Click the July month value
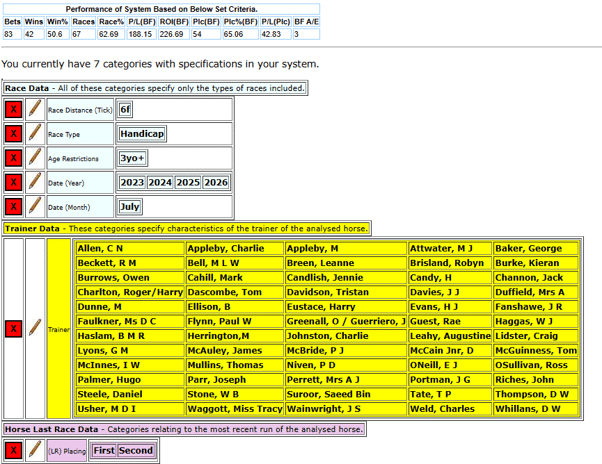The image size is (602, 464). tap(130, 207)
